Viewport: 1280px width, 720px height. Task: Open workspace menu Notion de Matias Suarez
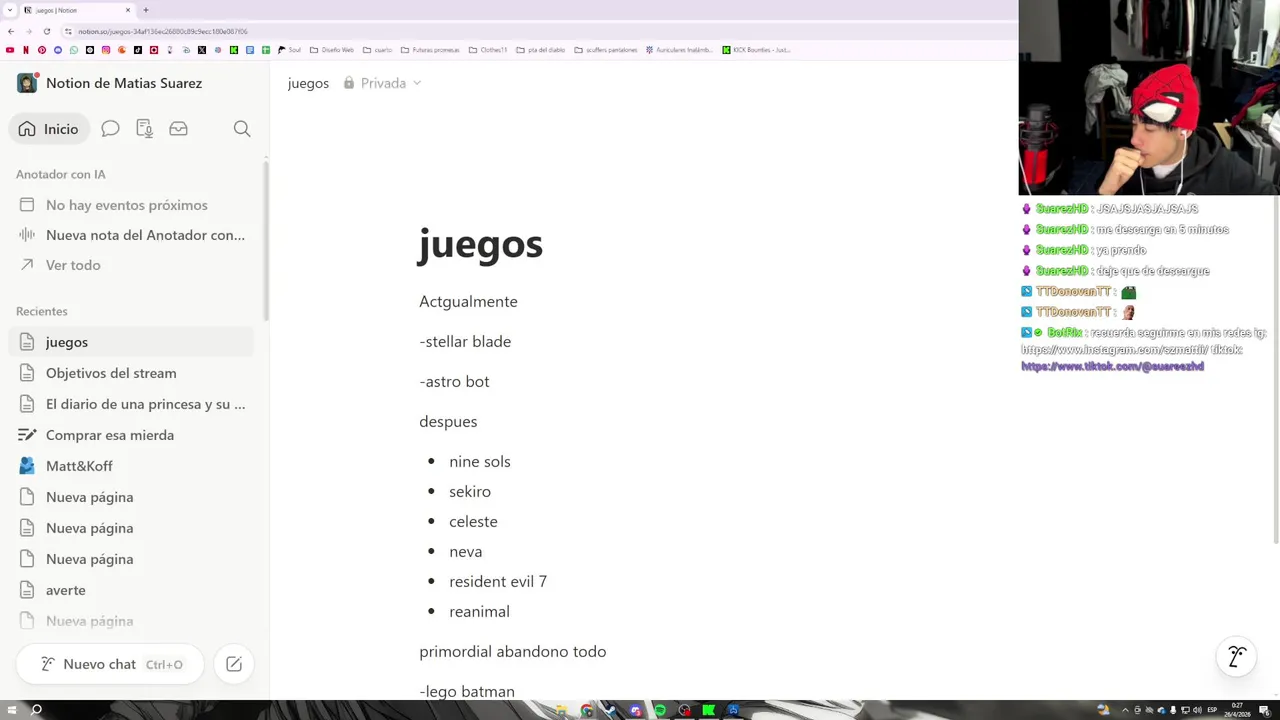(x=124, y=83)
